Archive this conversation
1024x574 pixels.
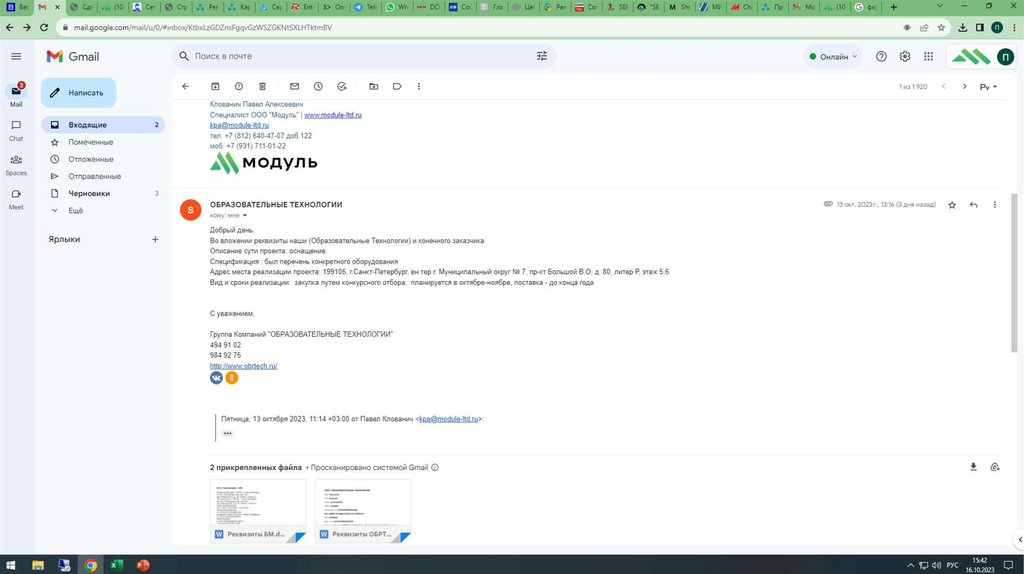pos(215,86)
